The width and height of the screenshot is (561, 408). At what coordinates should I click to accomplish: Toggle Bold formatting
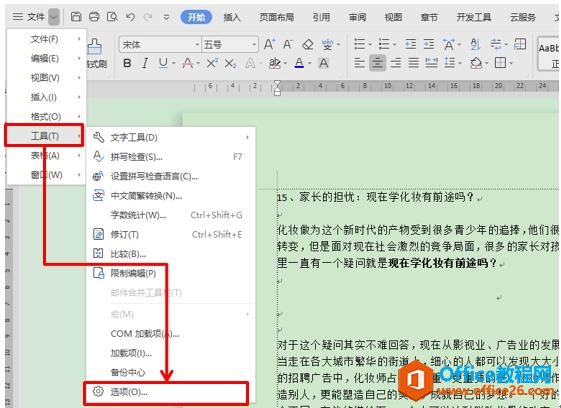coord(127,63)
